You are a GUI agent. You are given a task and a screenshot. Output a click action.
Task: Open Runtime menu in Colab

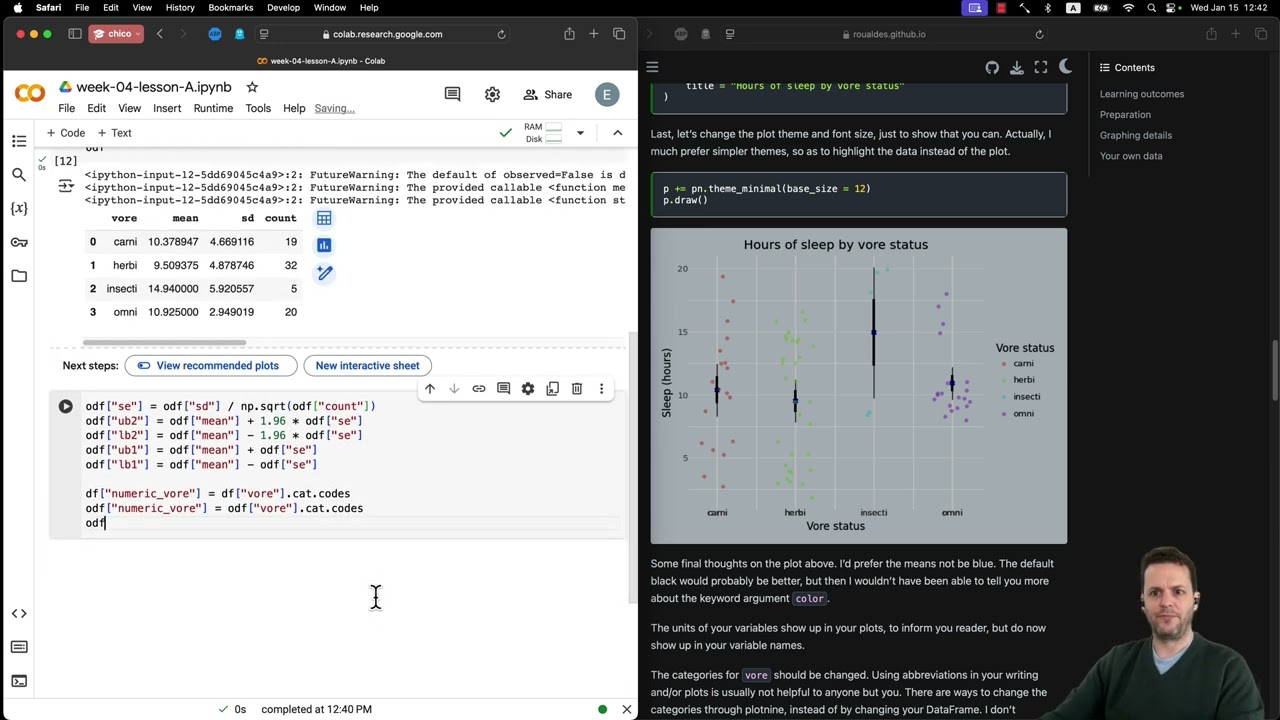click(x=213, y=108)
